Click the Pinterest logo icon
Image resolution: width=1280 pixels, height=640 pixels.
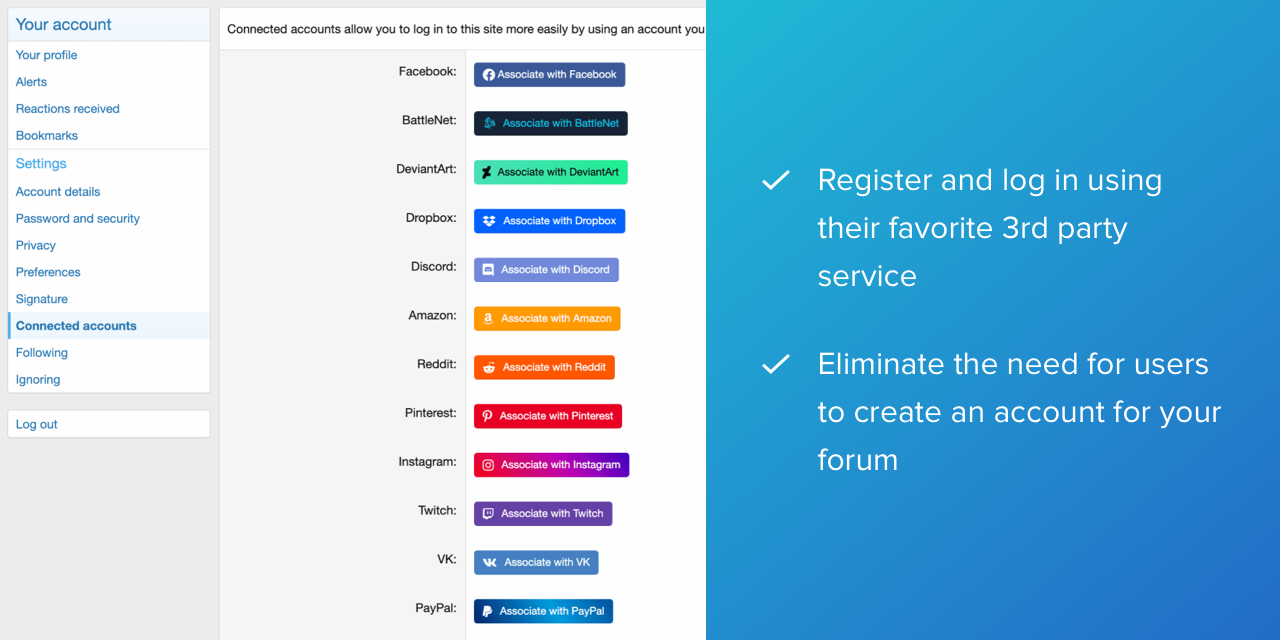[x=488, y=416]
